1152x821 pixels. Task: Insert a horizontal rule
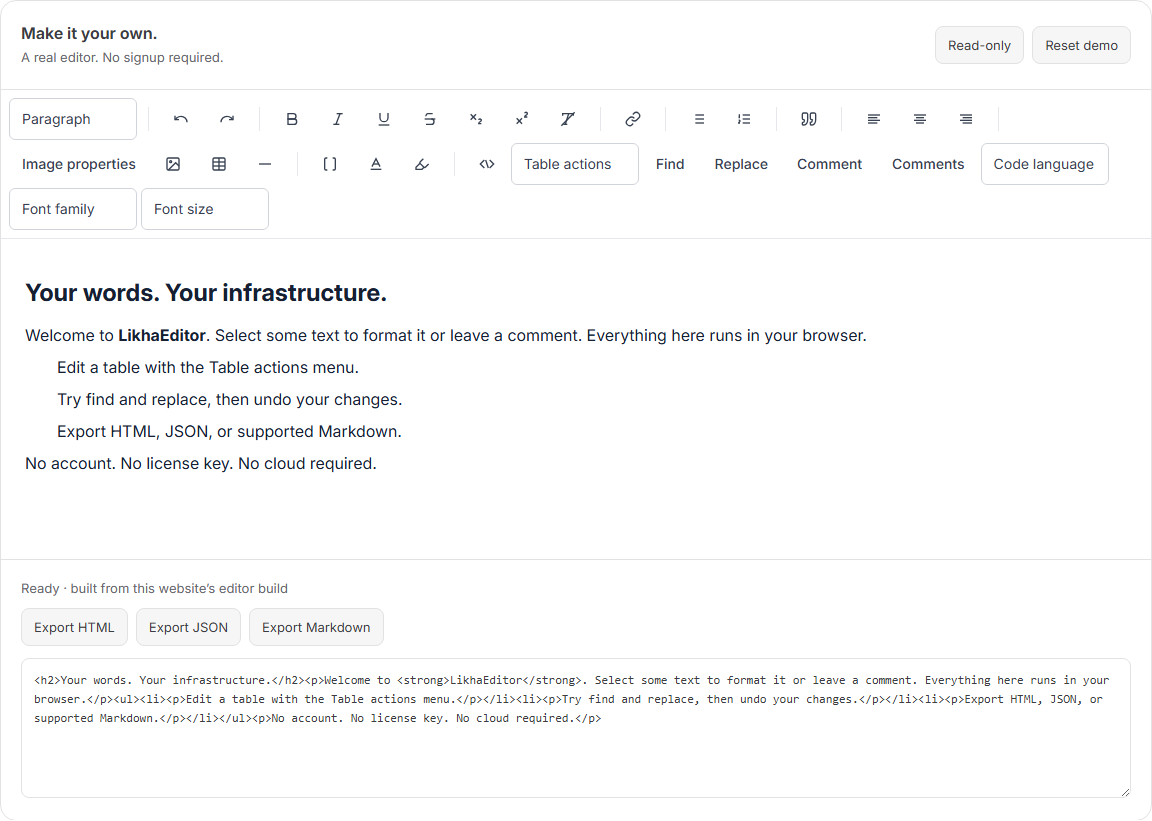(265, 164)
